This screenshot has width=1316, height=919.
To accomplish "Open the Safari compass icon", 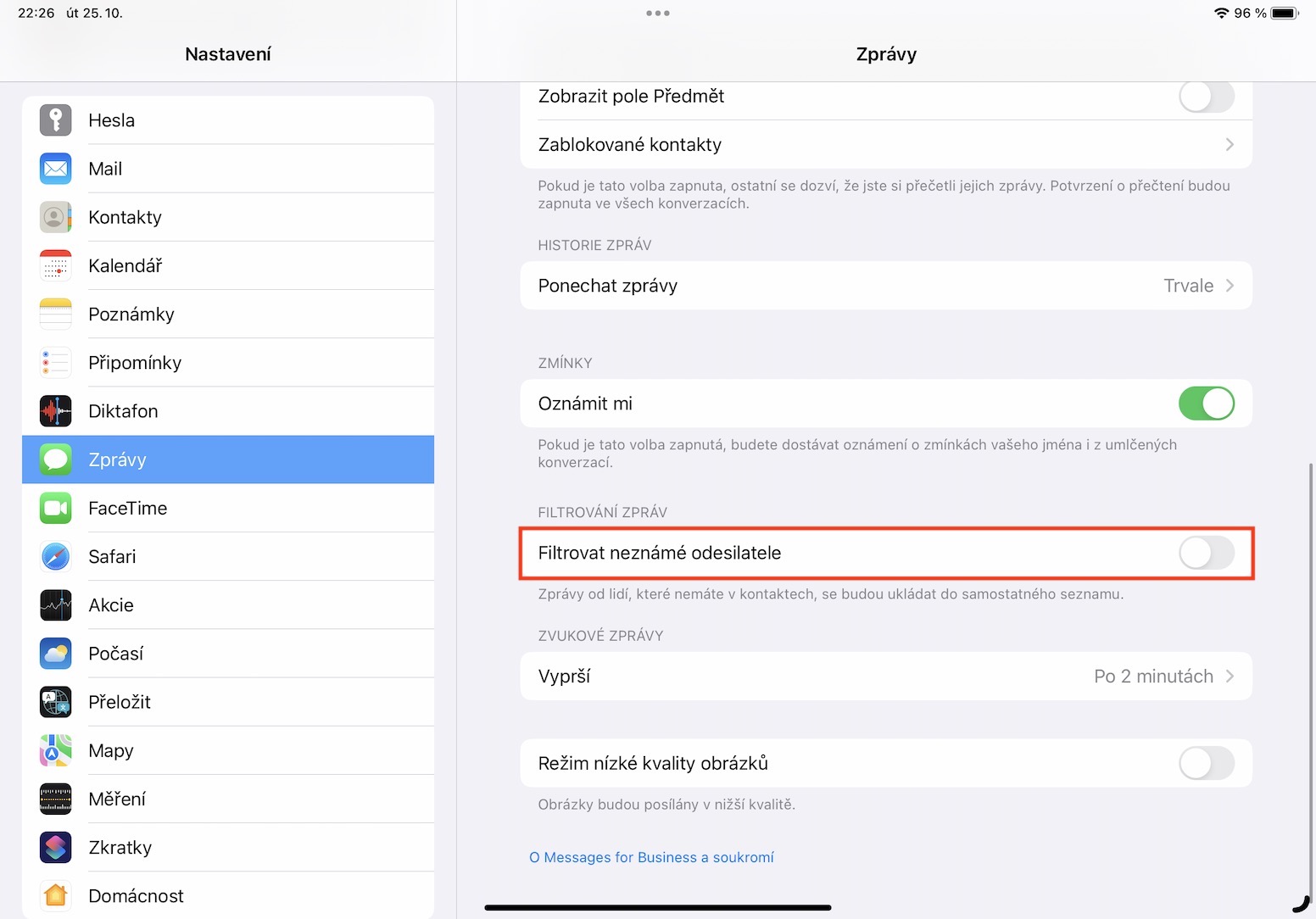I will 56,557.
